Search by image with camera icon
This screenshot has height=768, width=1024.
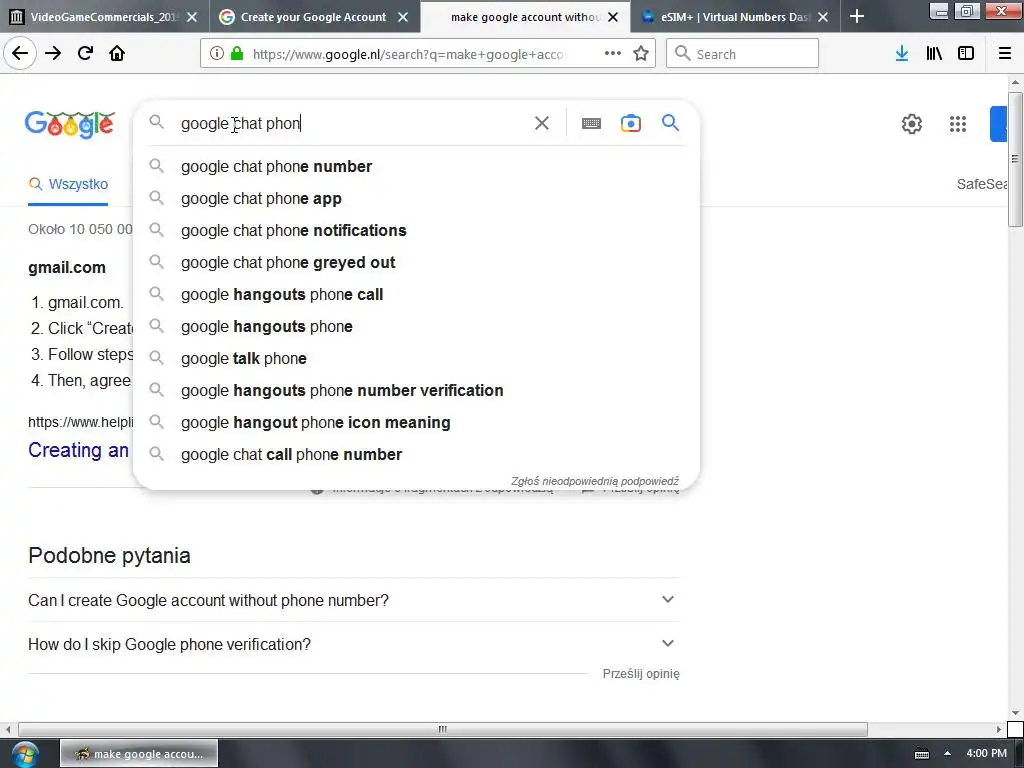click(630, 123)
